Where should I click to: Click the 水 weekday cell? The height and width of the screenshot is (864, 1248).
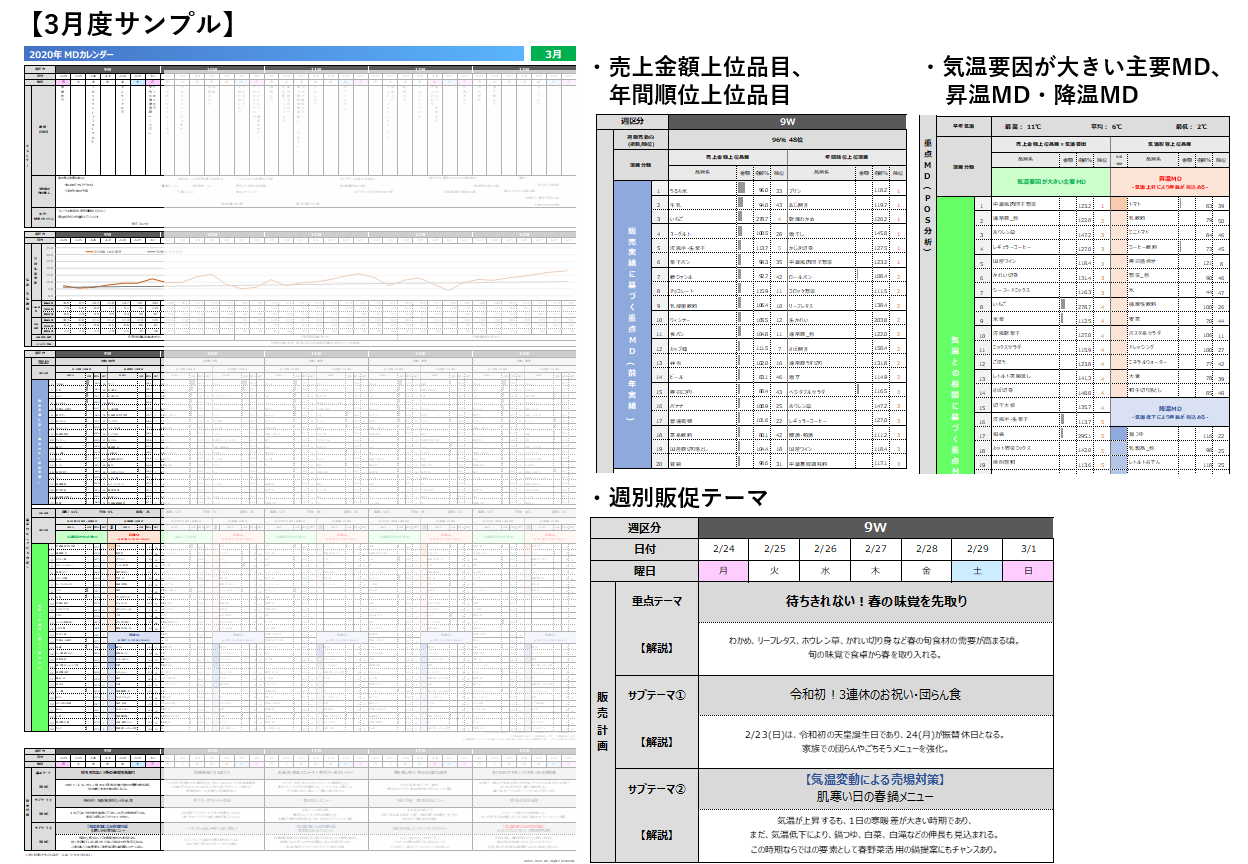(825, 571)
